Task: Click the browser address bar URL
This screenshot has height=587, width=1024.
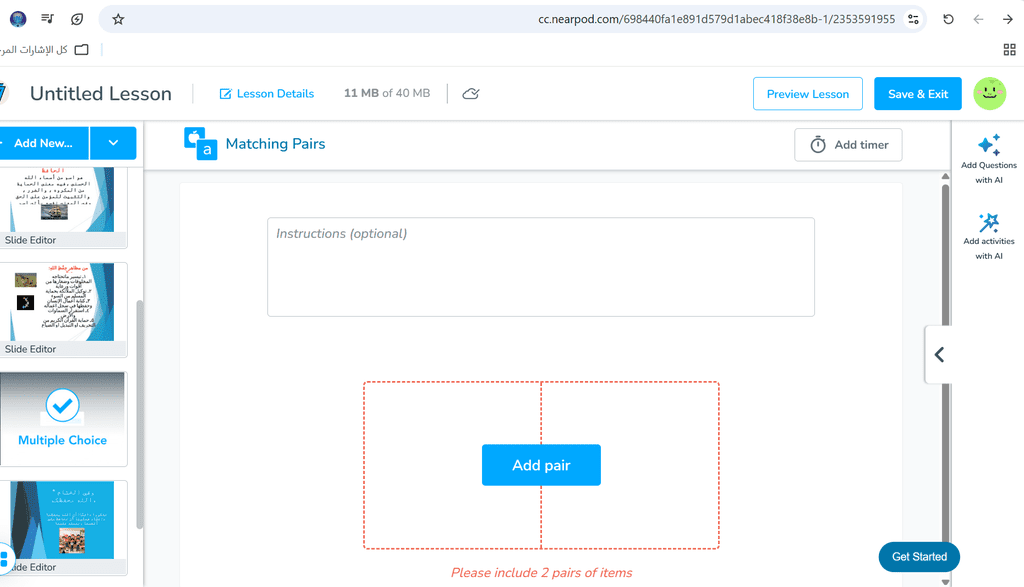Action: [716, 19]
